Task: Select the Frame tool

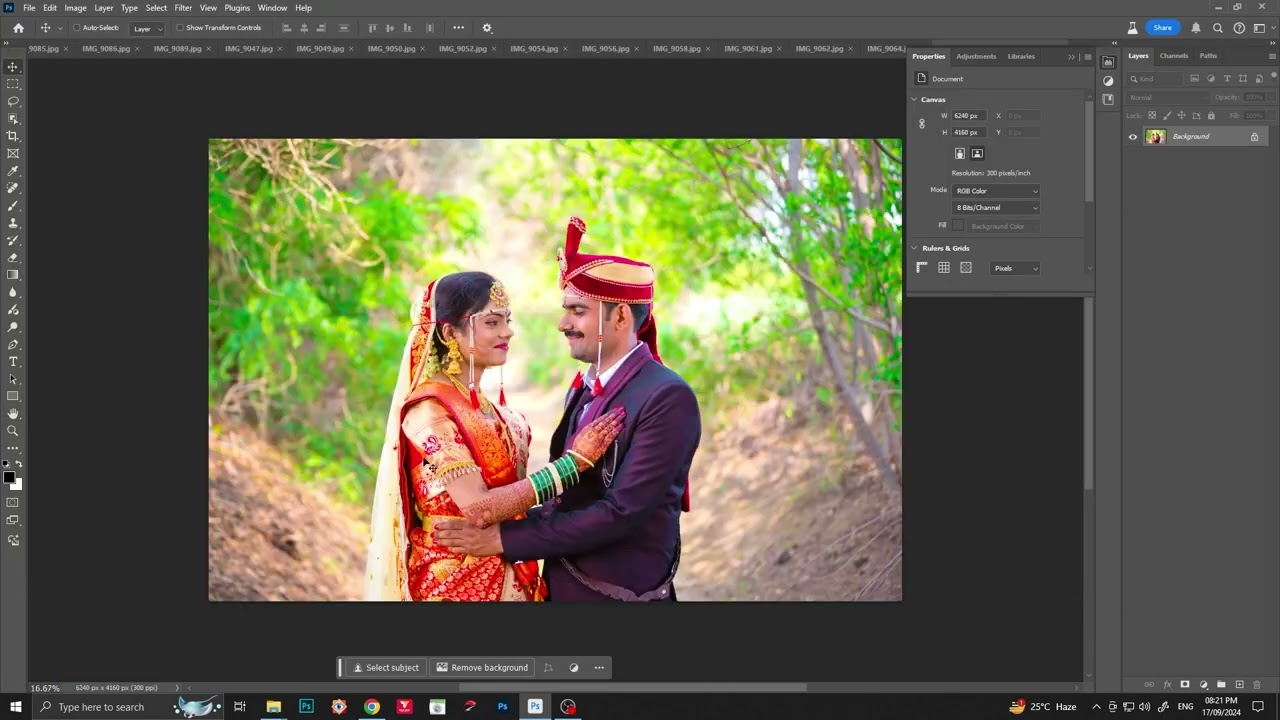Action: 13,154
